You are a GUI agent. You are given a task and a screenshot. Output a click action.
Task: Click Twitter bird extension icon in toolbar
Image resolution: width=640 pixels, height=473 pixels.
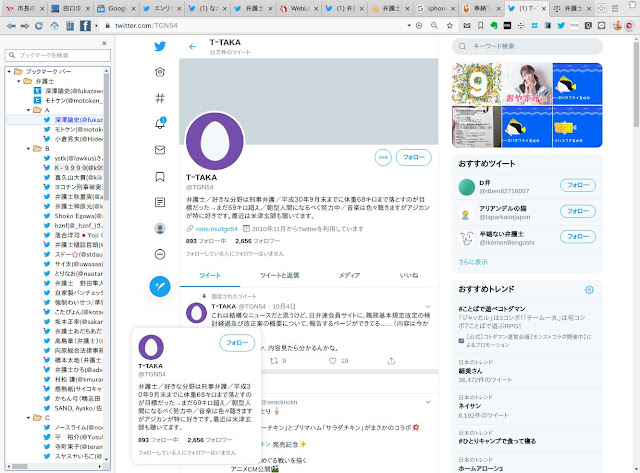[x=561, y=26]
